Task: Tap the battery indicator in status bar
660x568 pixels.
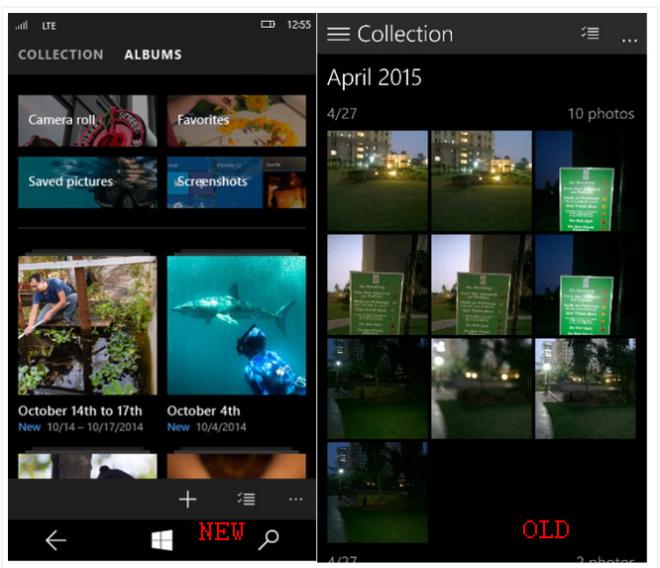Action: pos(268,24)
